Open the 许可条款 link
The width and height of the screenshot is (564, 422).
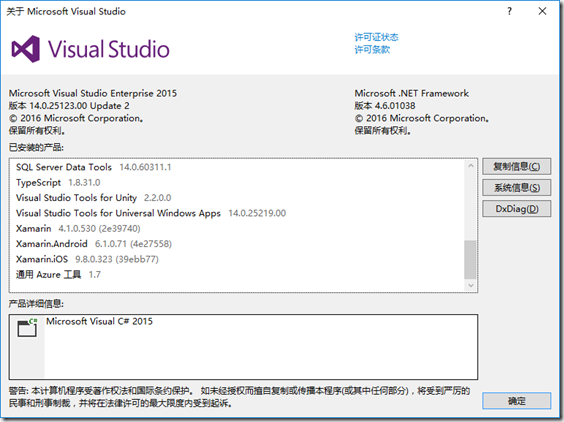(x=372, y=49)
